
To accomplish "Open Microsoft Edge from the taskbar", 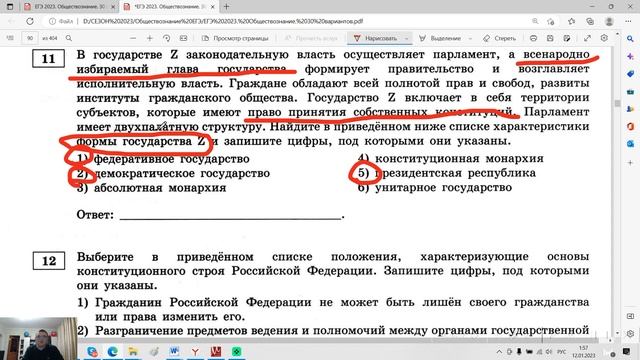I will pyautogui.click(x=112, y=351).
